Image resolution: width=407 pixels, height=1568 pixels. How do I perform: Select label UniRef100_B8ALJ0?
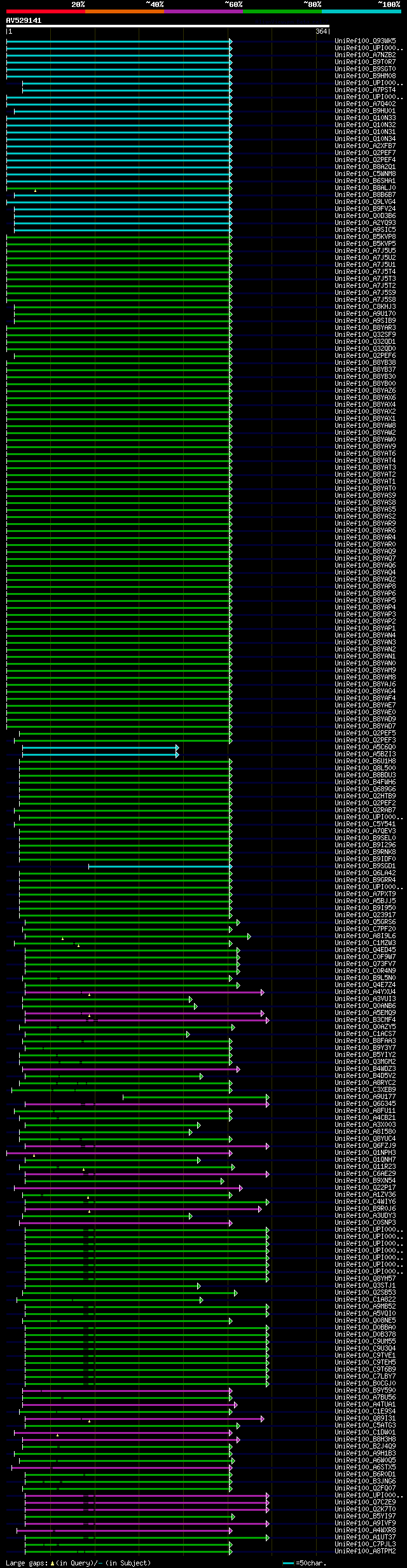pos(365,187)
